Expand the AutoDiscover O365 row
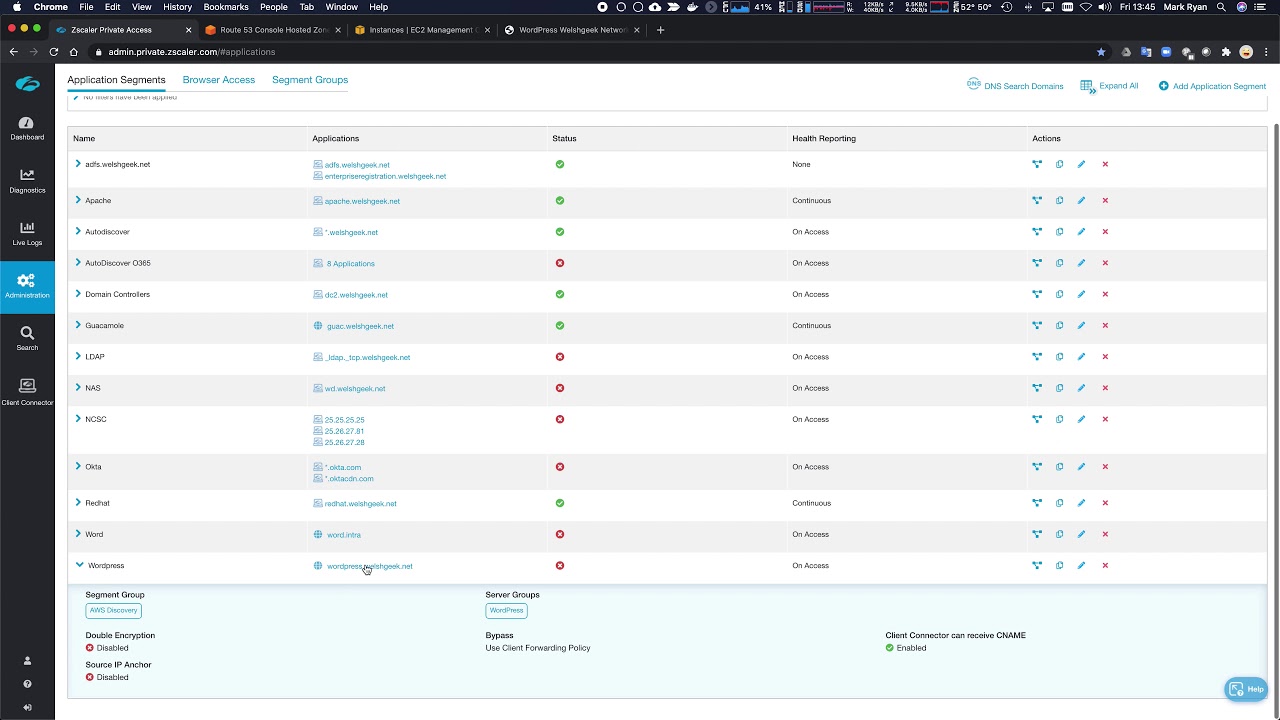 78,263
